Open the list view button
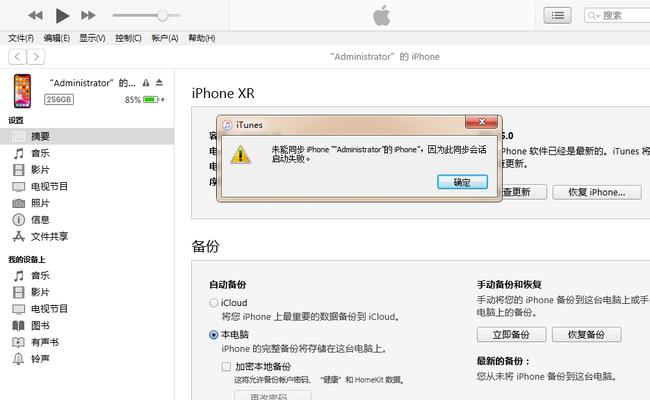The width and height of the screenshot is (650, 400). click(x=557, y=16)
